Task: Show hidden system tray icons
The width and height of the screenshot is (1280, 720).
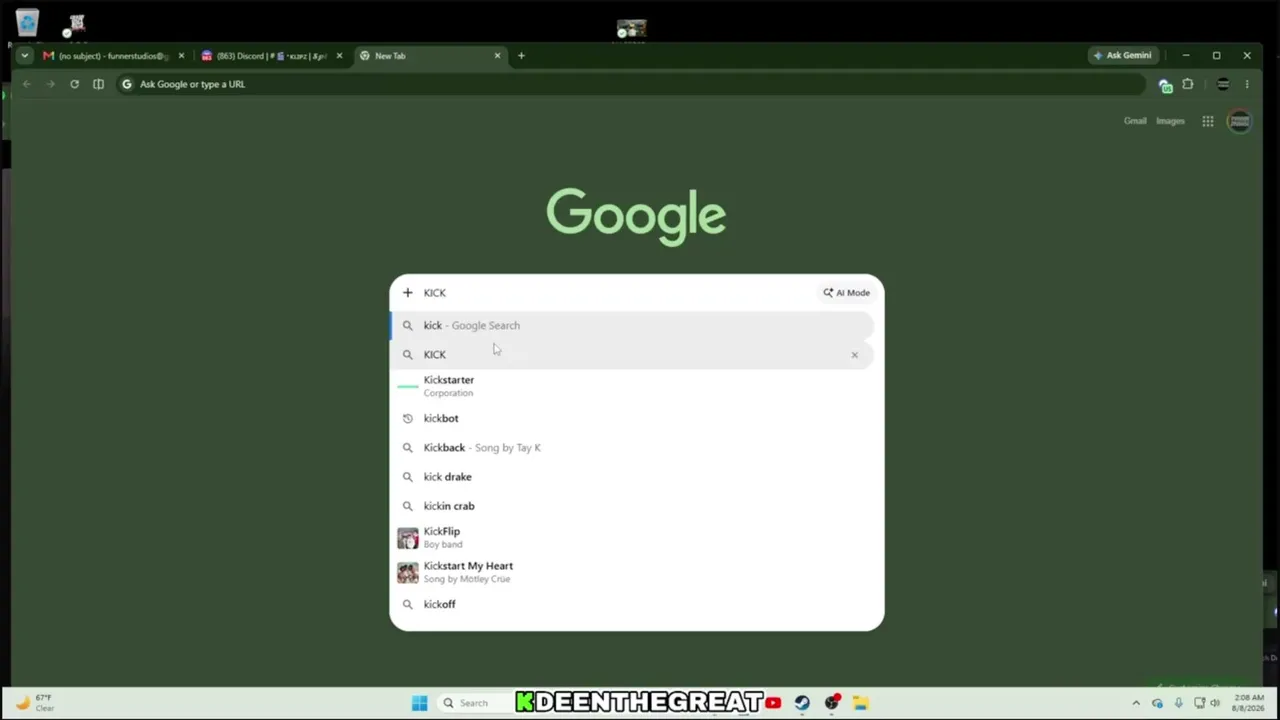Action: pos(1136,703)
